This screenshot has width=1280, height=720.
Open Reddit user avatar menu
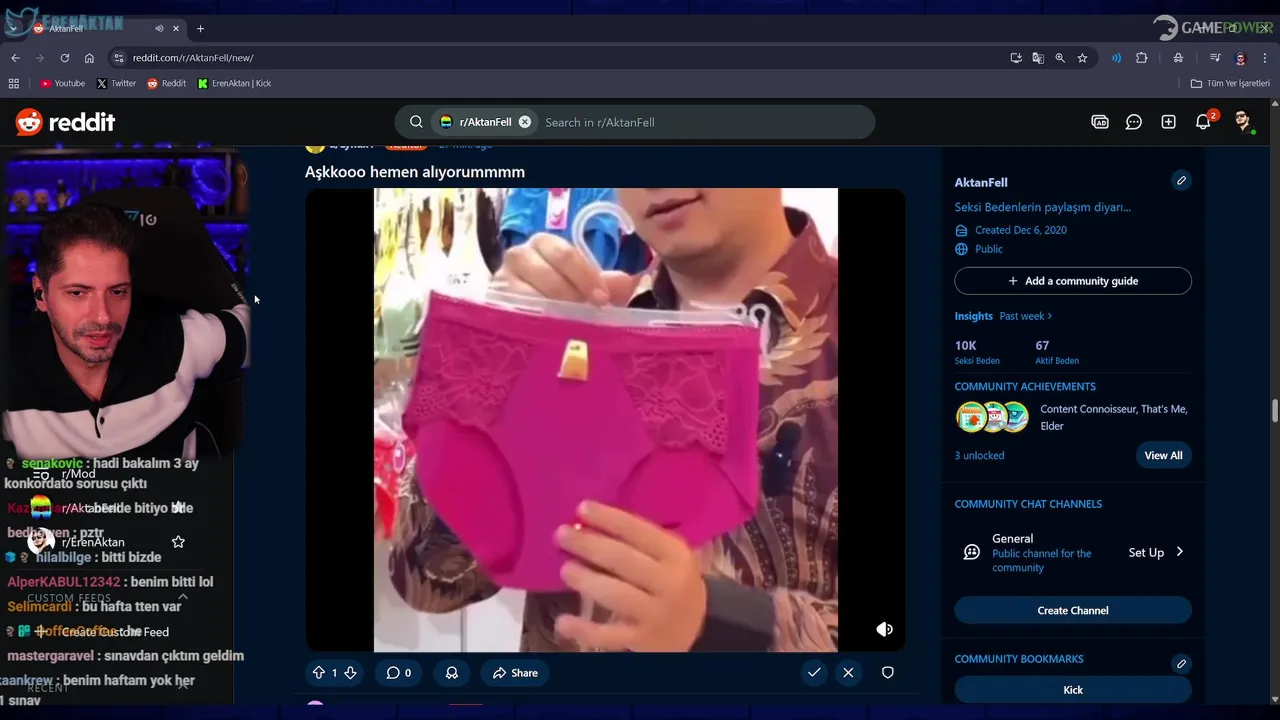click(x=1243, y=122)
